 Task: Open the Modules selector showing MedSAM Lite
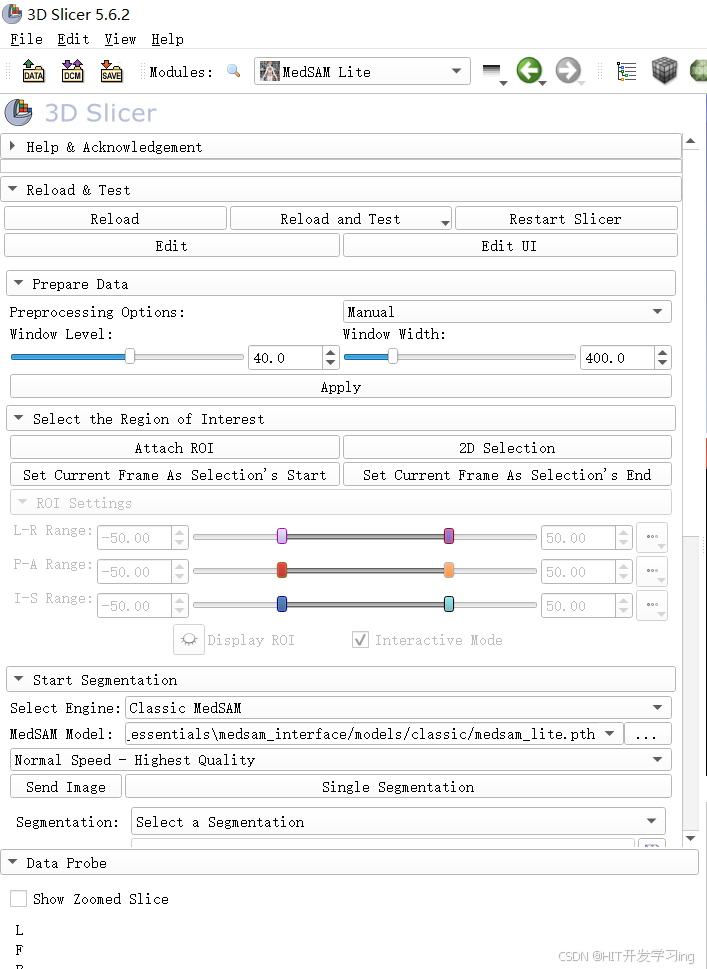pyautogui.click(x=362, y=72)
